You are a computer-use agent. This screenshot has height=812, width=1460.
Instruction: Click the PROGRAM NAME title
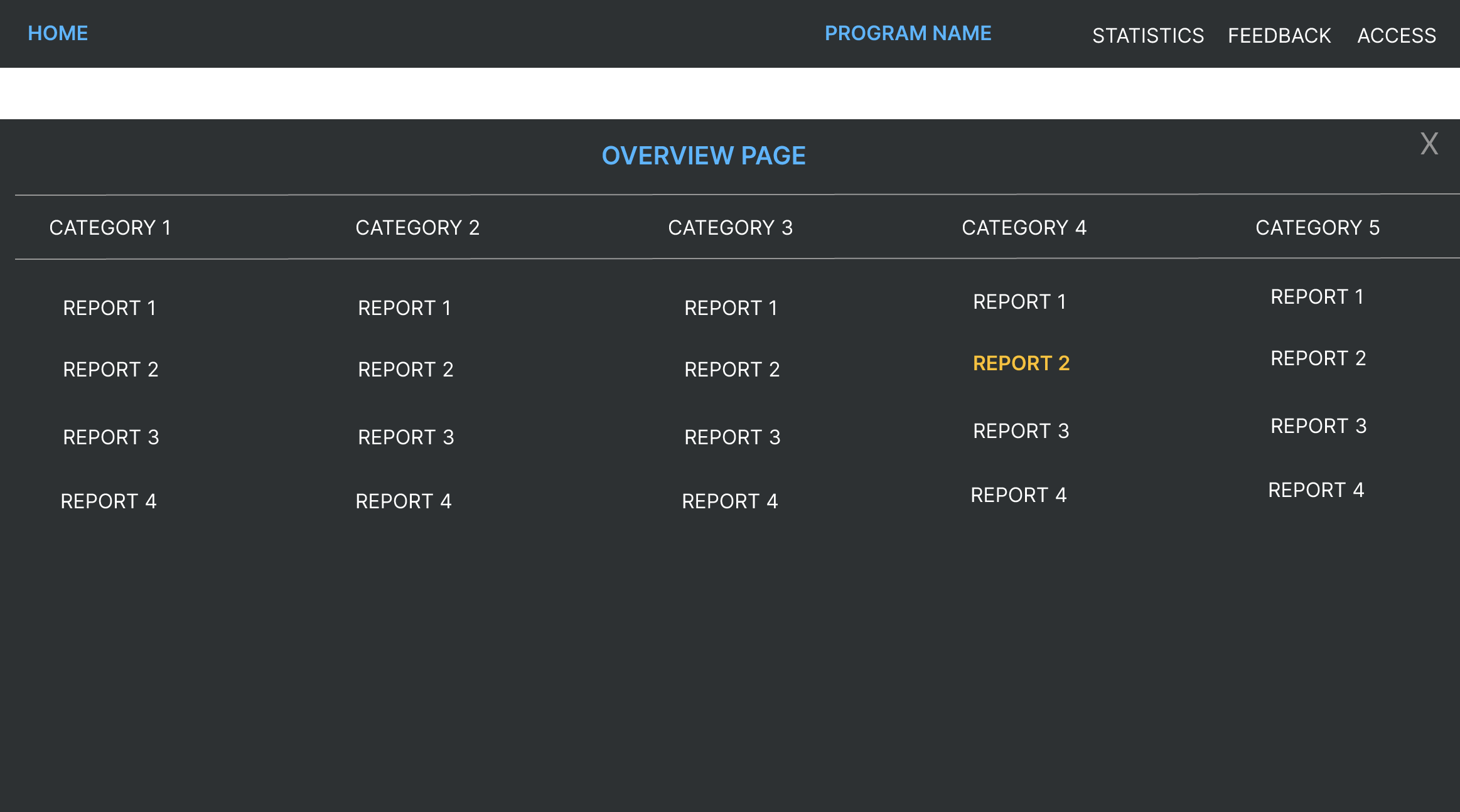tap(908, 33)
